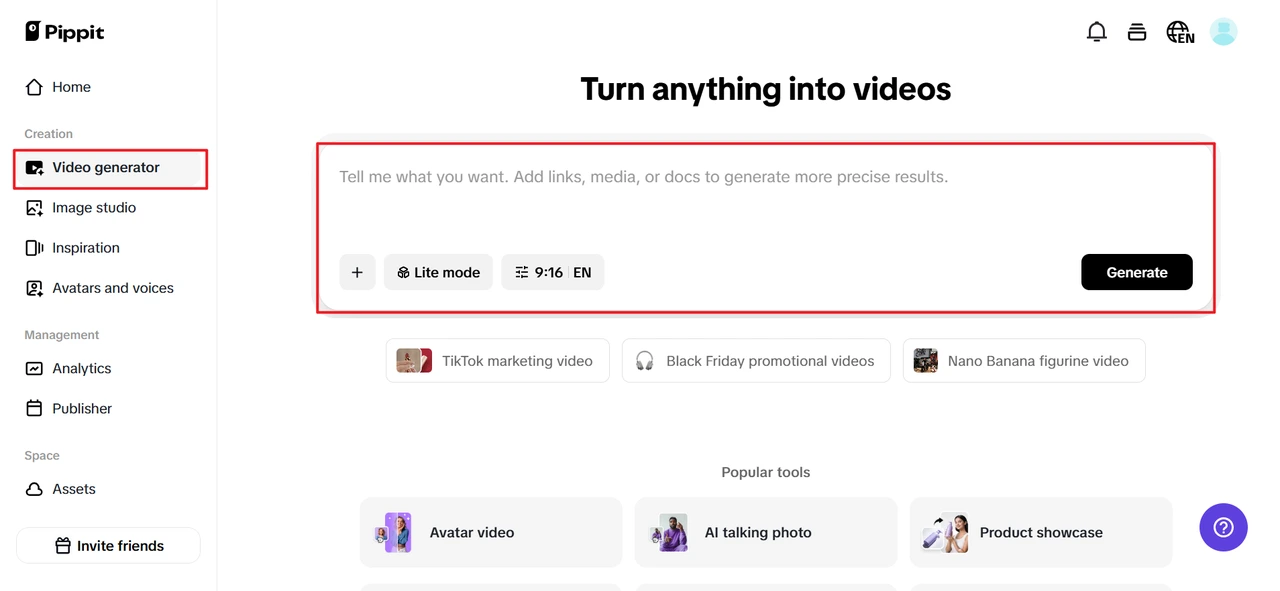Click the plus add media button
The width and height of the screenshot is (1280, 591).
click(357, 272)
